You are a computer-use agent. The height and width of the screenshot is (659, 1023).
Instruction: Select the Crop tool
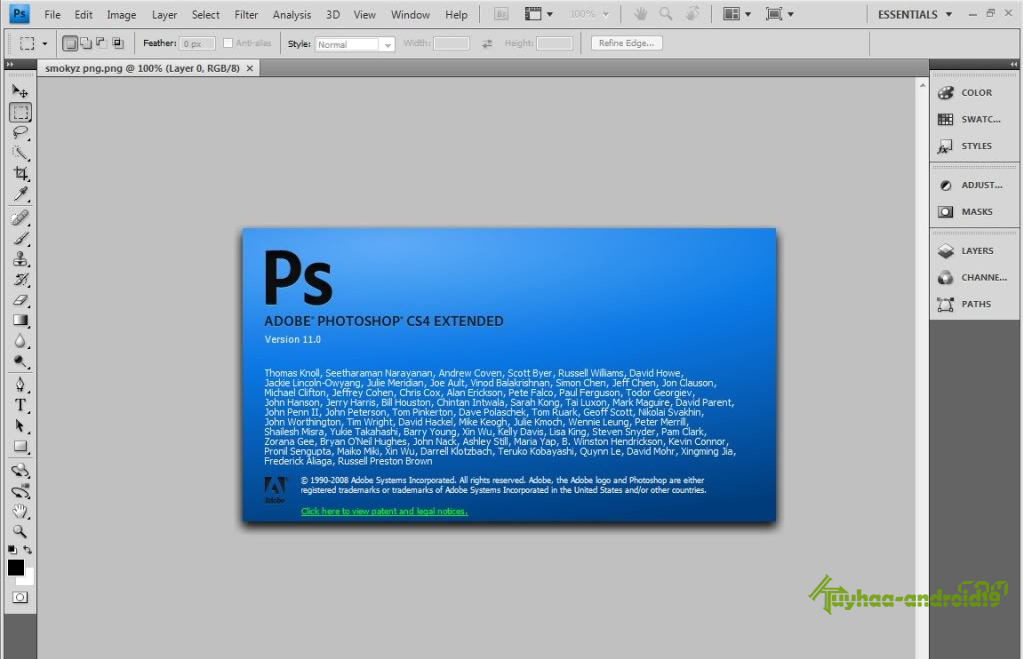click(x=20, y=174)
